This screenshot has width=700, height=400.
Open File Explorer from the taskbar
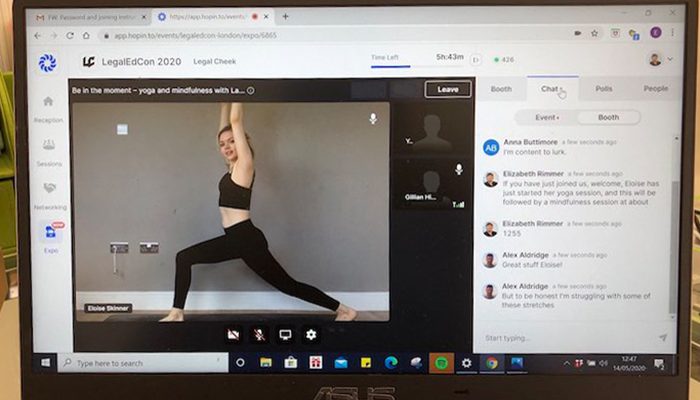[x=266, y=362]
